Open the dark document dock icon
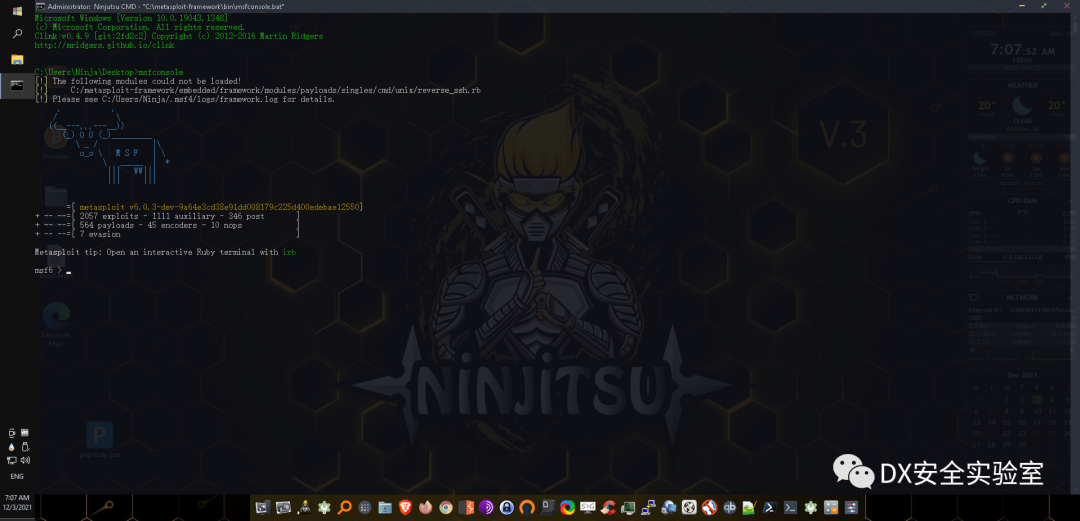The width and height of the screenshot is (1080, 521). (547, 507)
